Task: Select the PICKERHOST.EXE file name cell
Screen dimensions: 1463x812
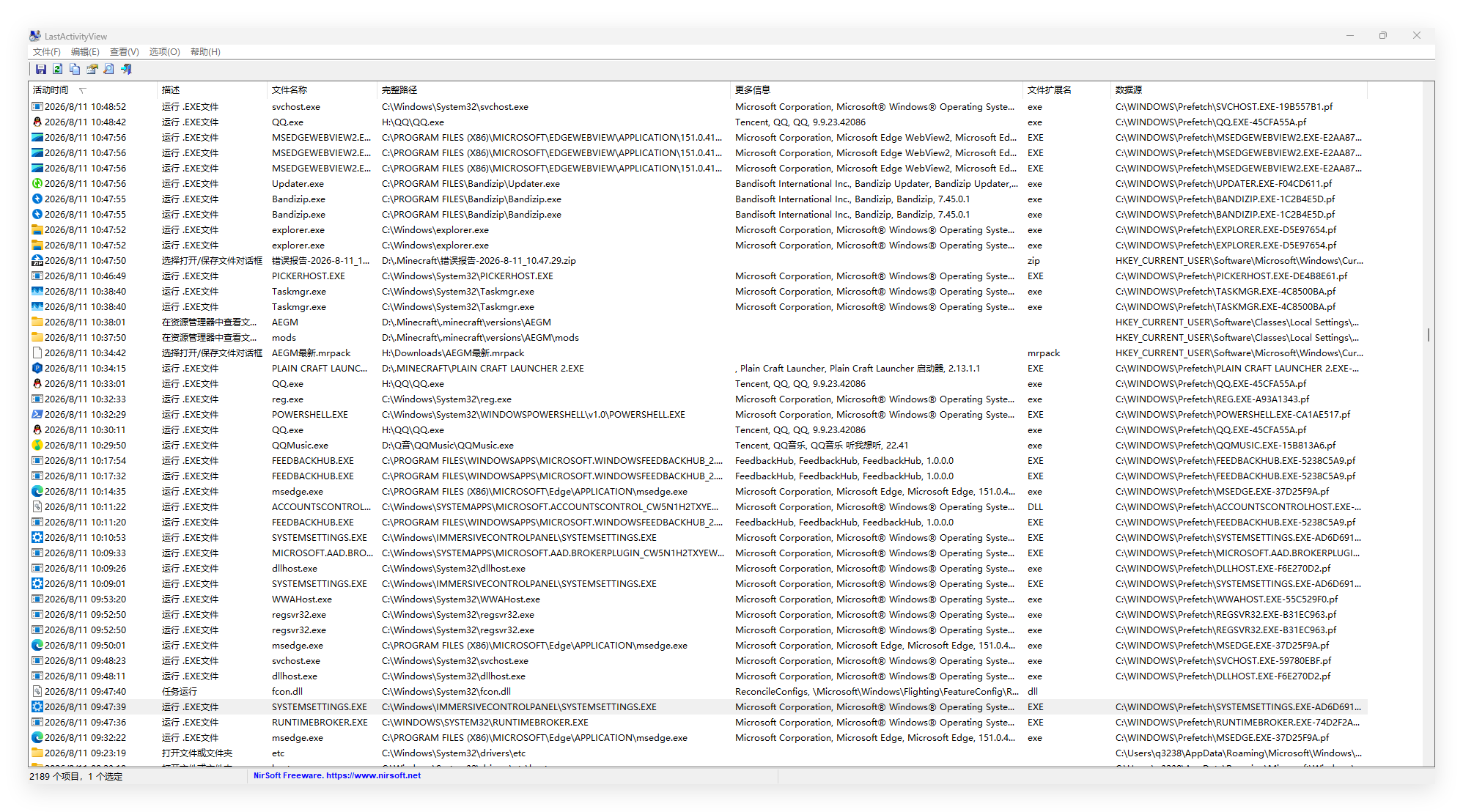Action: pyautogui.click(x=309, y=276)
